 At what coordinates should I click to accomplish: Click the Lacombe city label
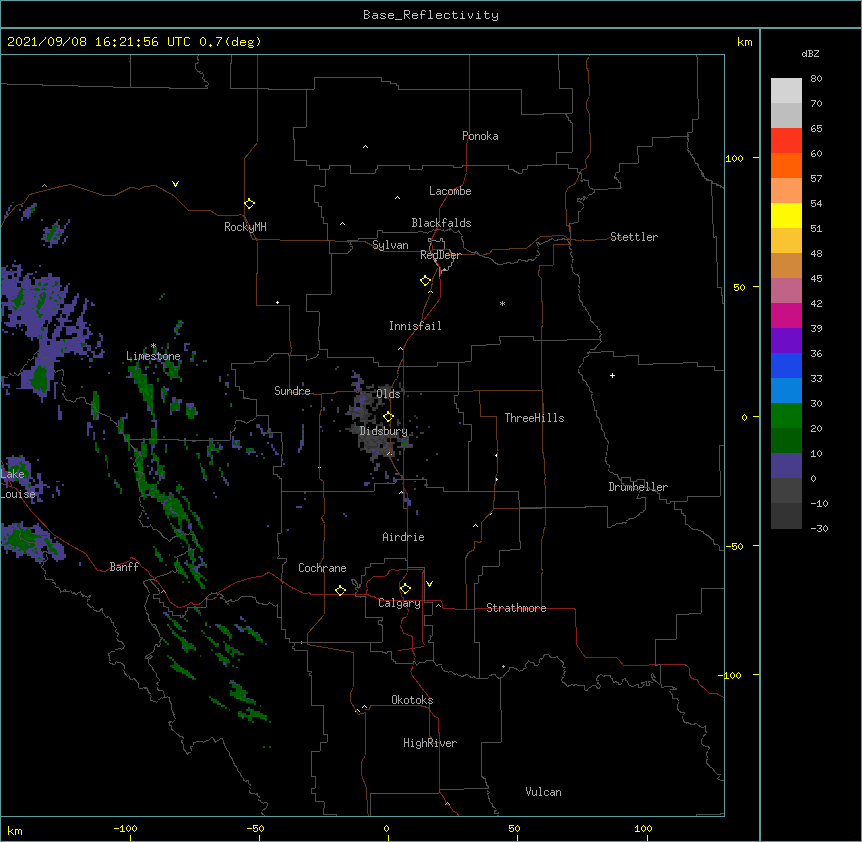[450, 191]
